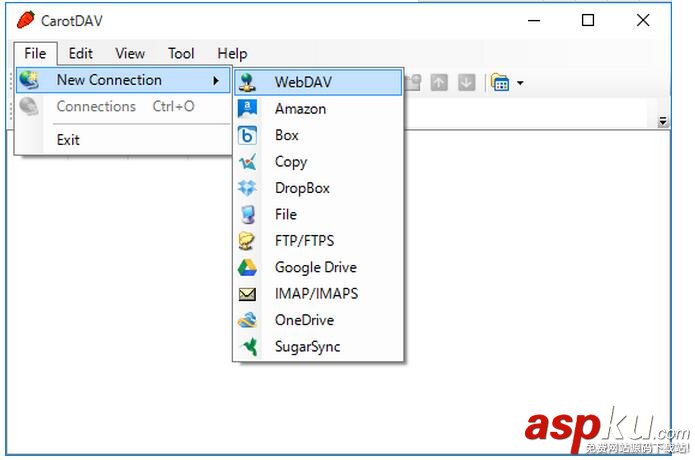Viewport: 695px width, 460px height.
Task: Select the New Connection menu entry
Action: pos(123,80)
